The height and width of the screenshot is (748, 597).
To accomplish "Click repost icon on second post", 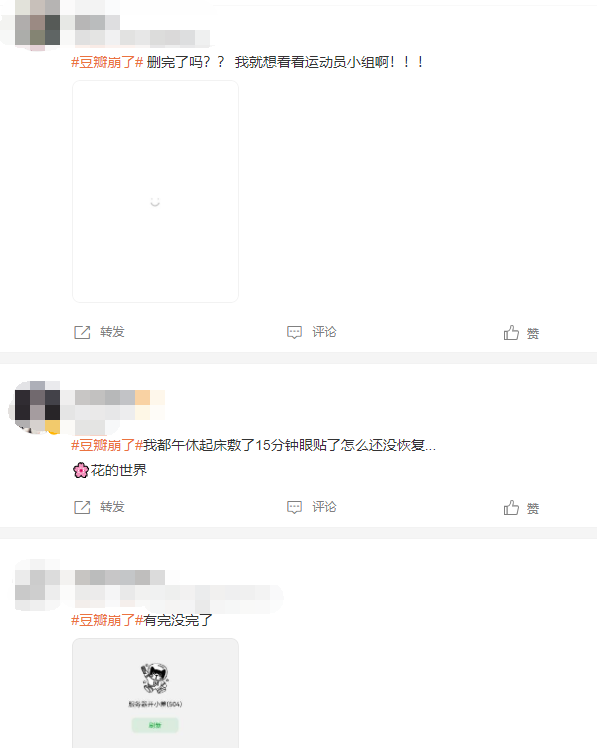I will point(82,508).
